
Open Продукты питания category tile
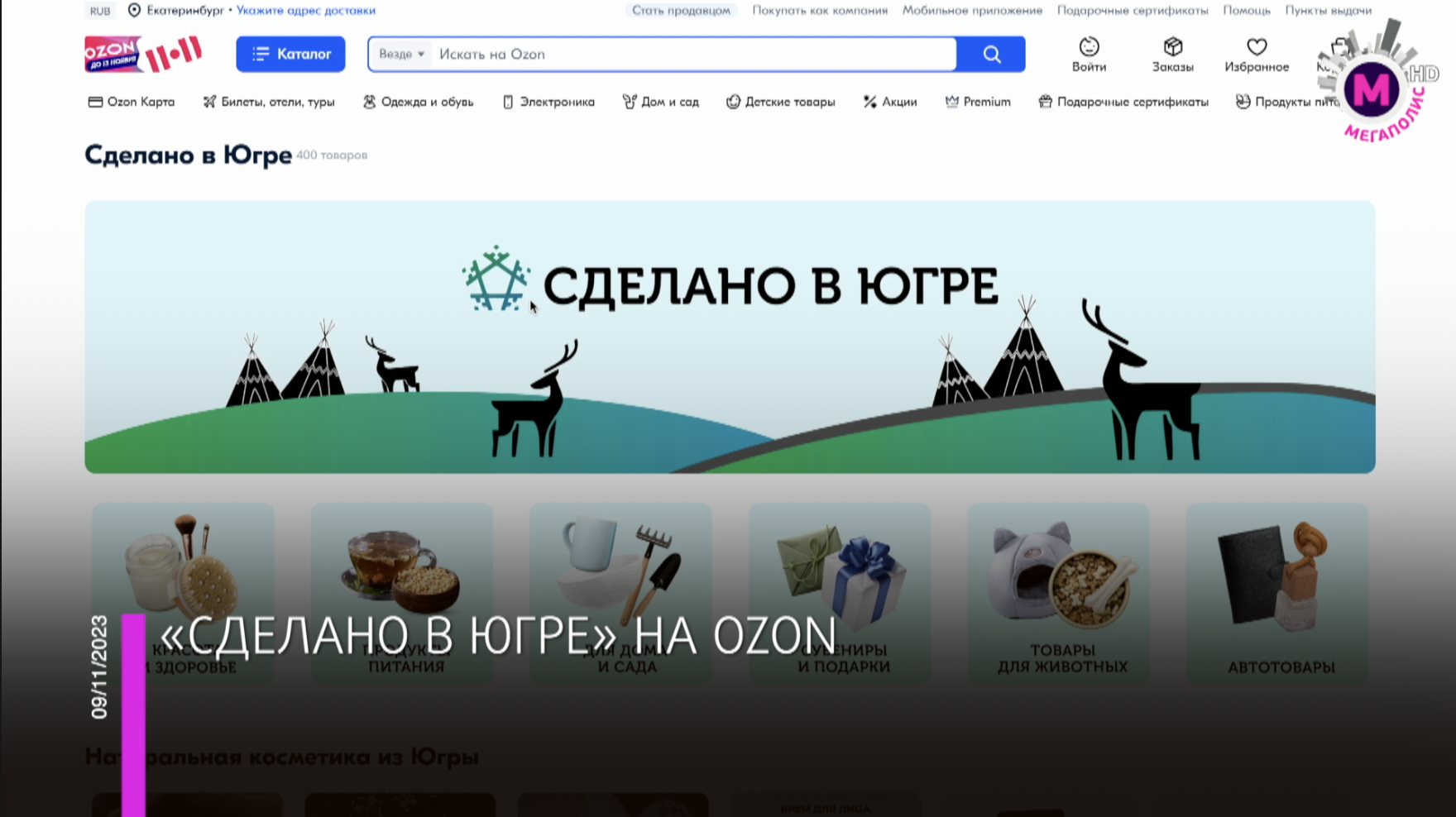(x=401, y=593)
